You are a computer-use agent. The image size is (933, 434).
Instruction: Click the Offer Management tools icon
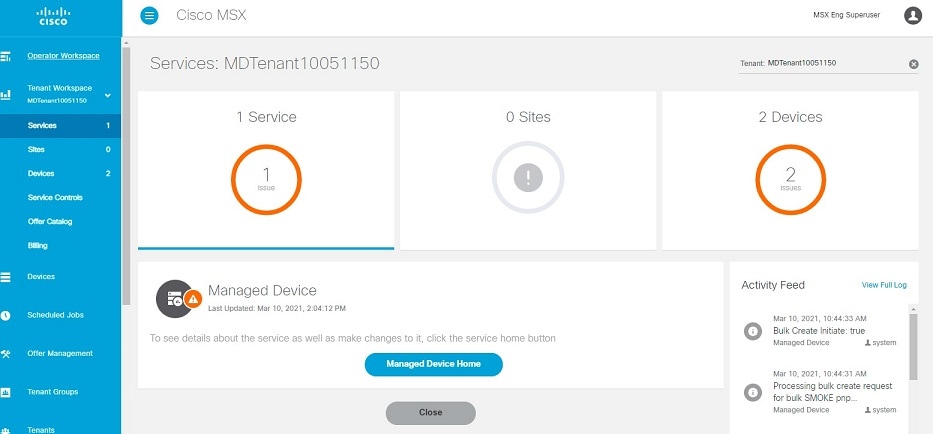point(6,354)
